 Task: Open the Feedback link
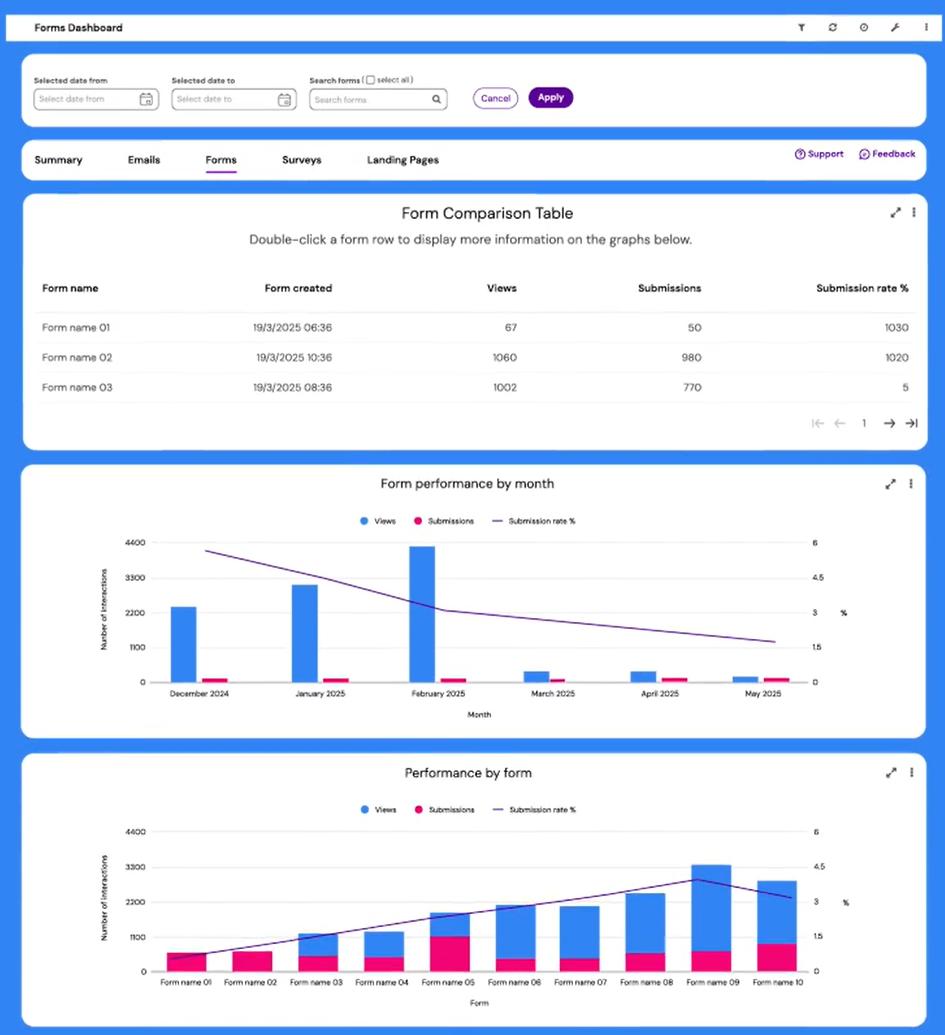pyautogui.click(x=887, y=154)
